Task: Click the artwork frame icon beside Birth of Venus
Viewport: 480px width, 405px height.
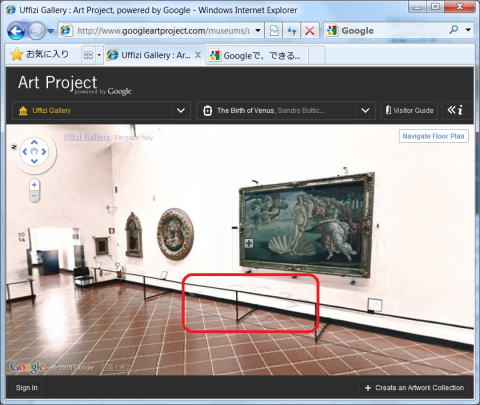Action: point(207,110)
